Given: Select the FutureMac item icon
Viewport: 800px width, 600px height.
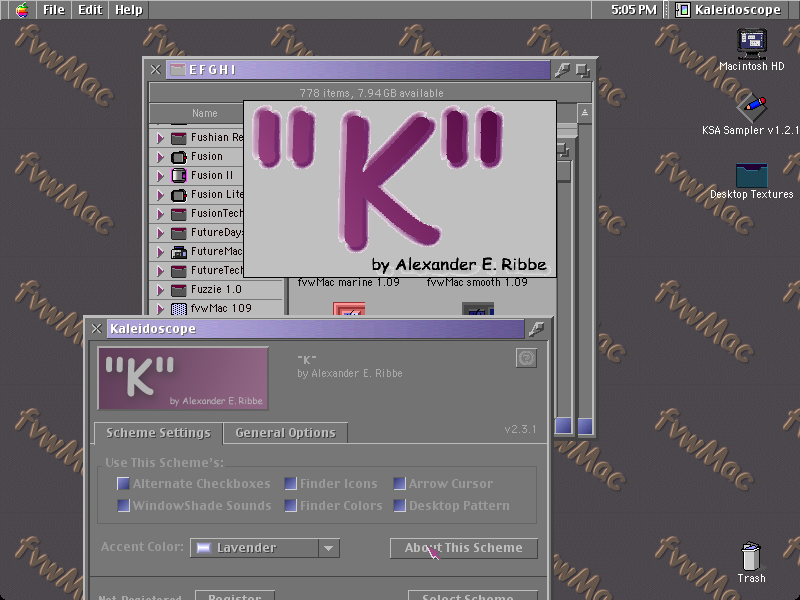Looking at the screenshot, I should (179, 252).
